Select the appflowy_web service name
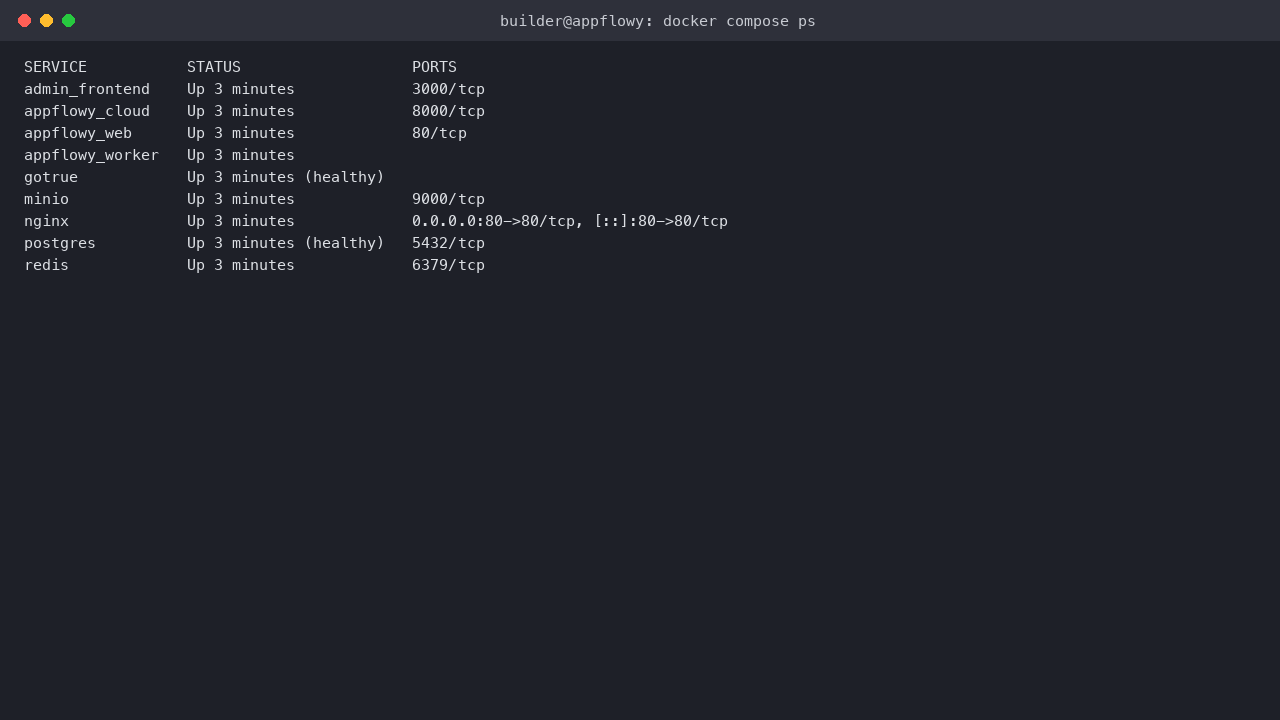 (78, 133)
